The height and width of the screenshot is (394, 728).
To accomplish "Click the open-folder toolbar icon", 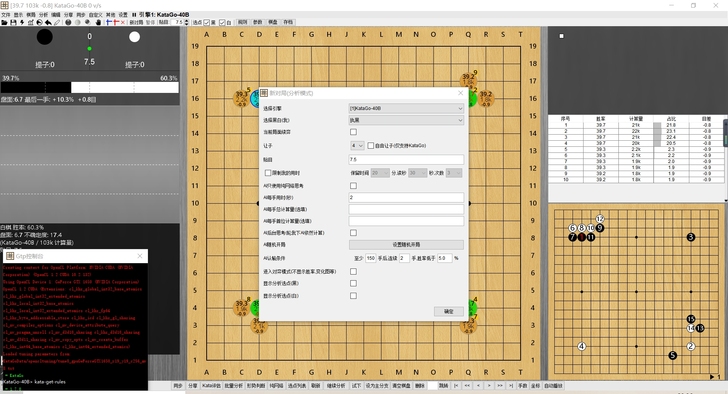I will (4, 22).
